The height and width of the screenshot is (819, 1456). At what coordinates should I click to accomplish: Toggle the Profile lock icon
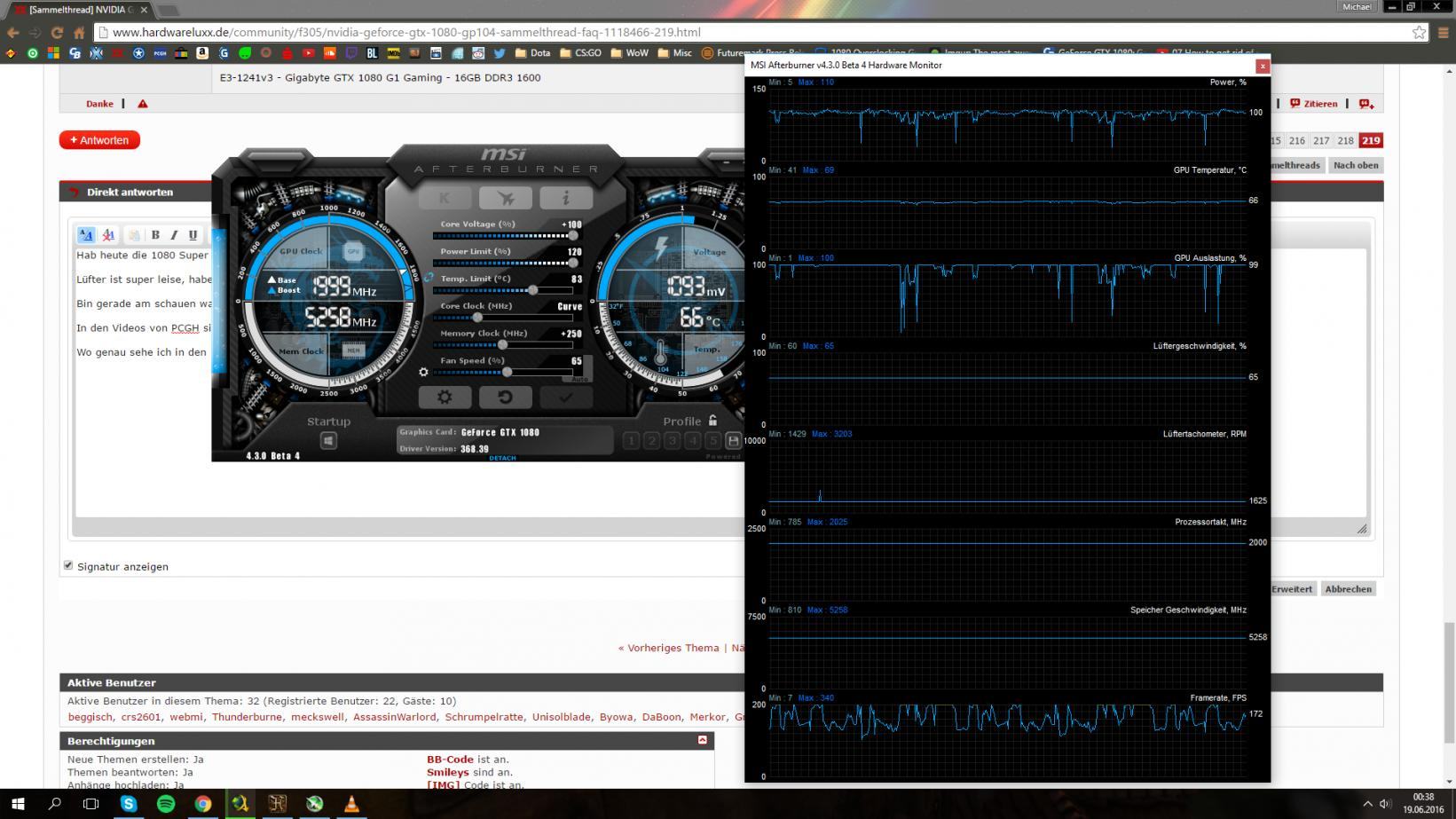(x=712, y=421)
